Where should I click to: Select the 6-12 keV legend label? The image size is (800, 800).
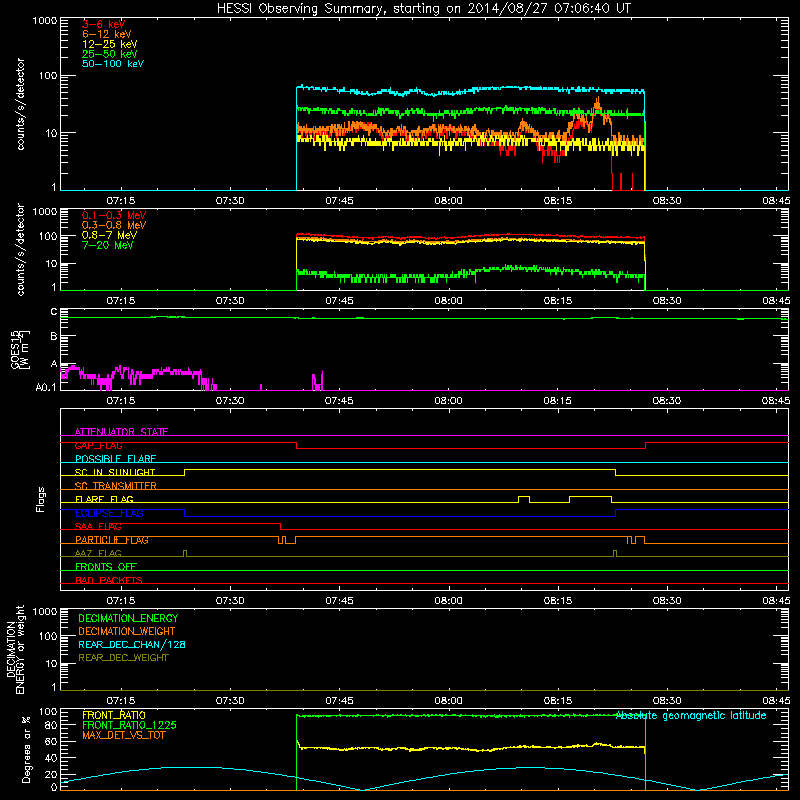click(107, 34)
